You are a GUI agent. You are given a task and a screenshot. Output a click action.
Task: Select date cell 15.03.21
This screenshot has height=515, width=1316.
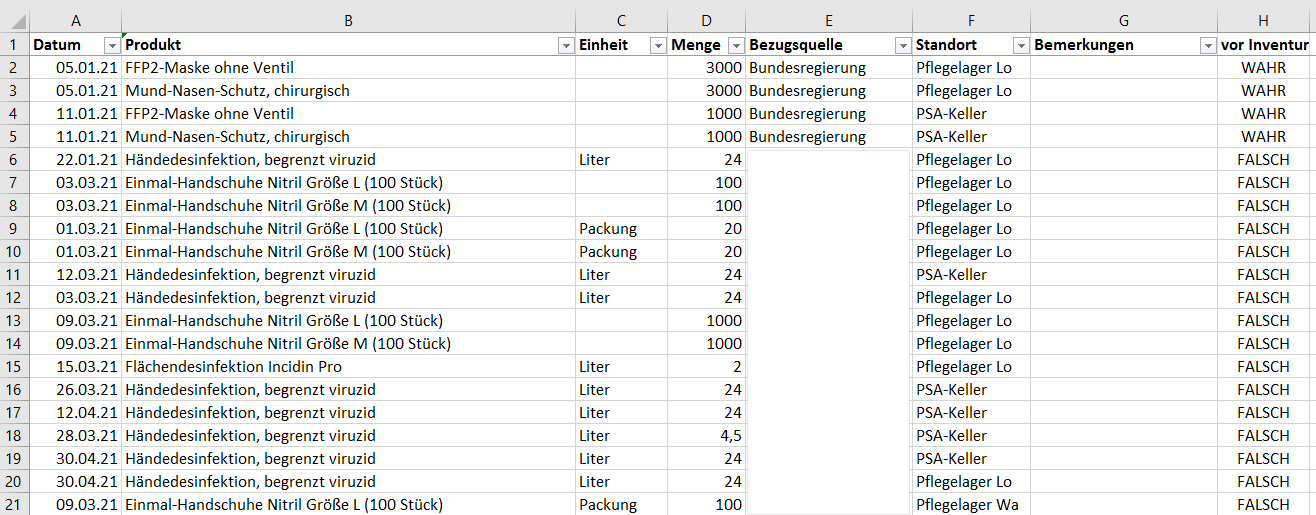(76, 367)
